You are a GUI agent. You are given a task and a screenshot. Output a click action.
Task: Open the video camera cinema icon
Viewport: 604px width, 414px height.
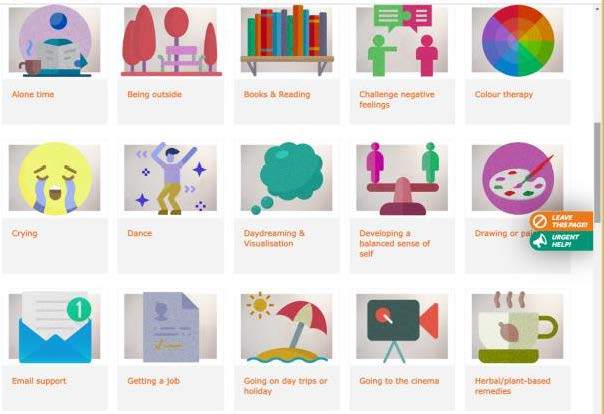coord(402,327)
